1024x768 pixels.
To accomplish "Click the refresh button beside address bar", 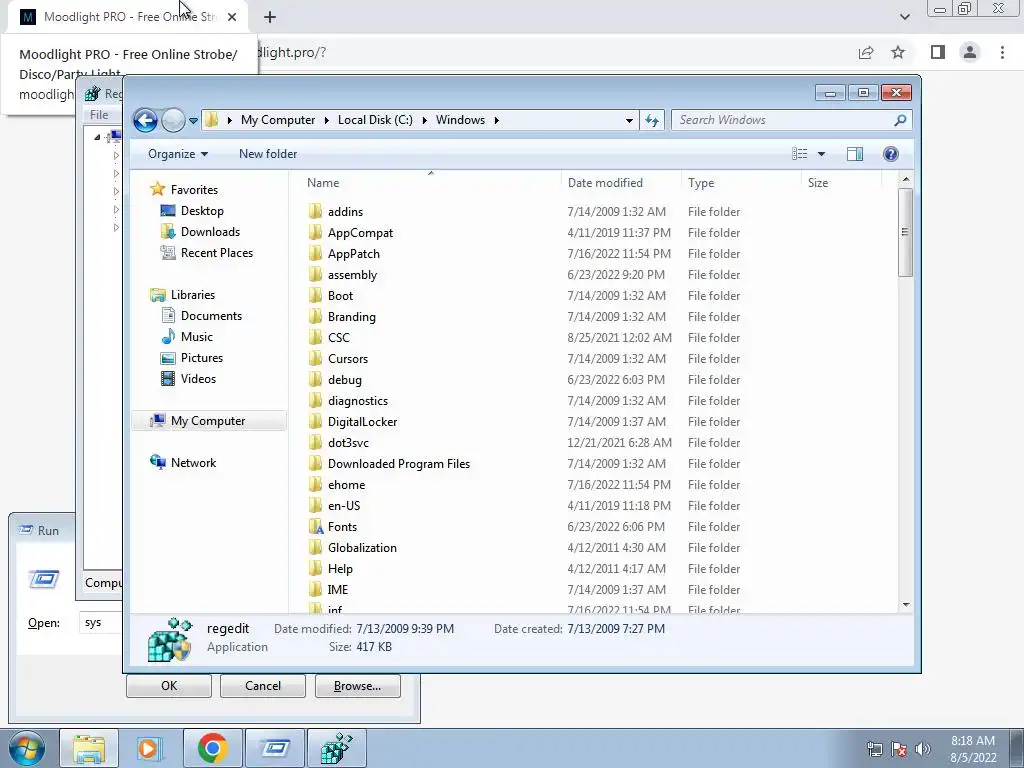I will [x=652, y=120].
